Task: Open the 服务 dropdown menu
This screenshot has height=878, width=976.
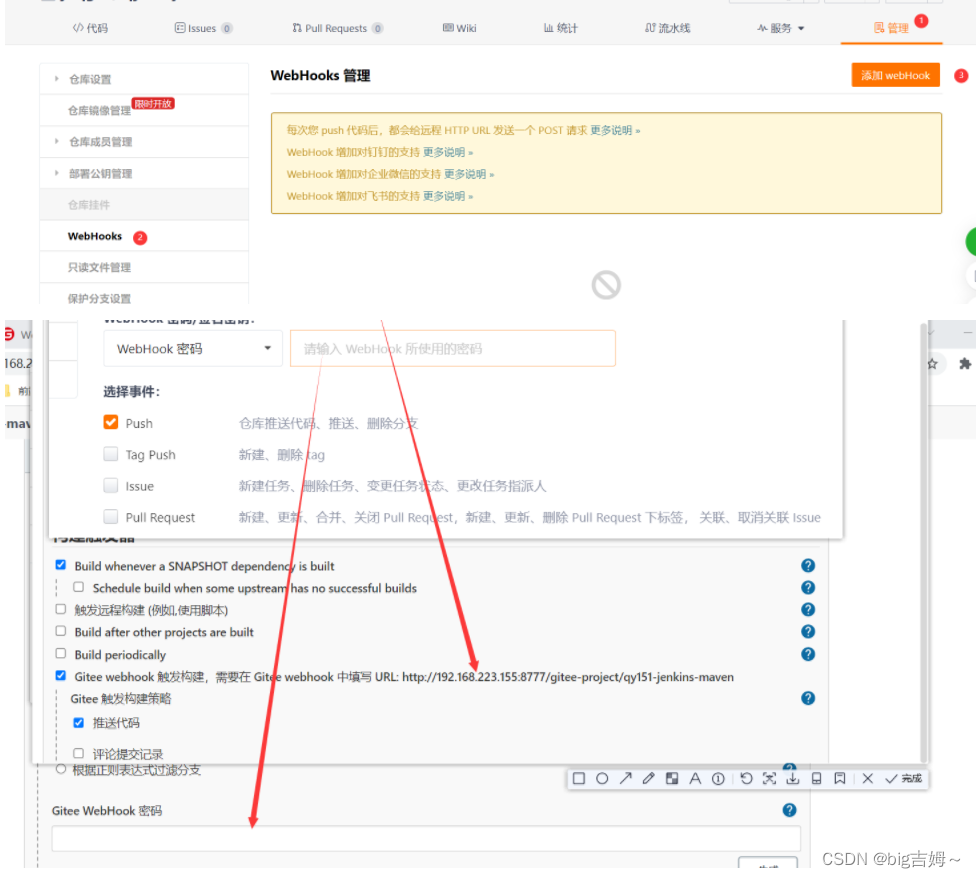Action: click(x=781, y=28)
